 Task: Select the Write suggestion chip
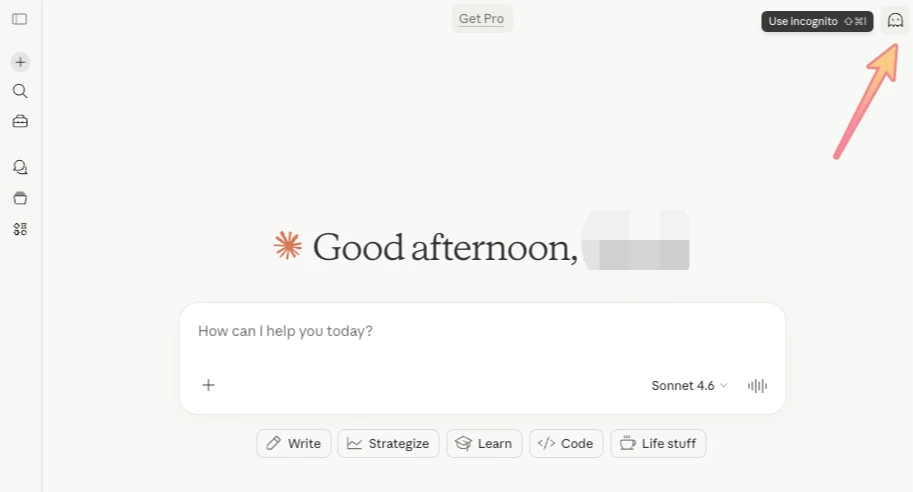click(294, 444)
